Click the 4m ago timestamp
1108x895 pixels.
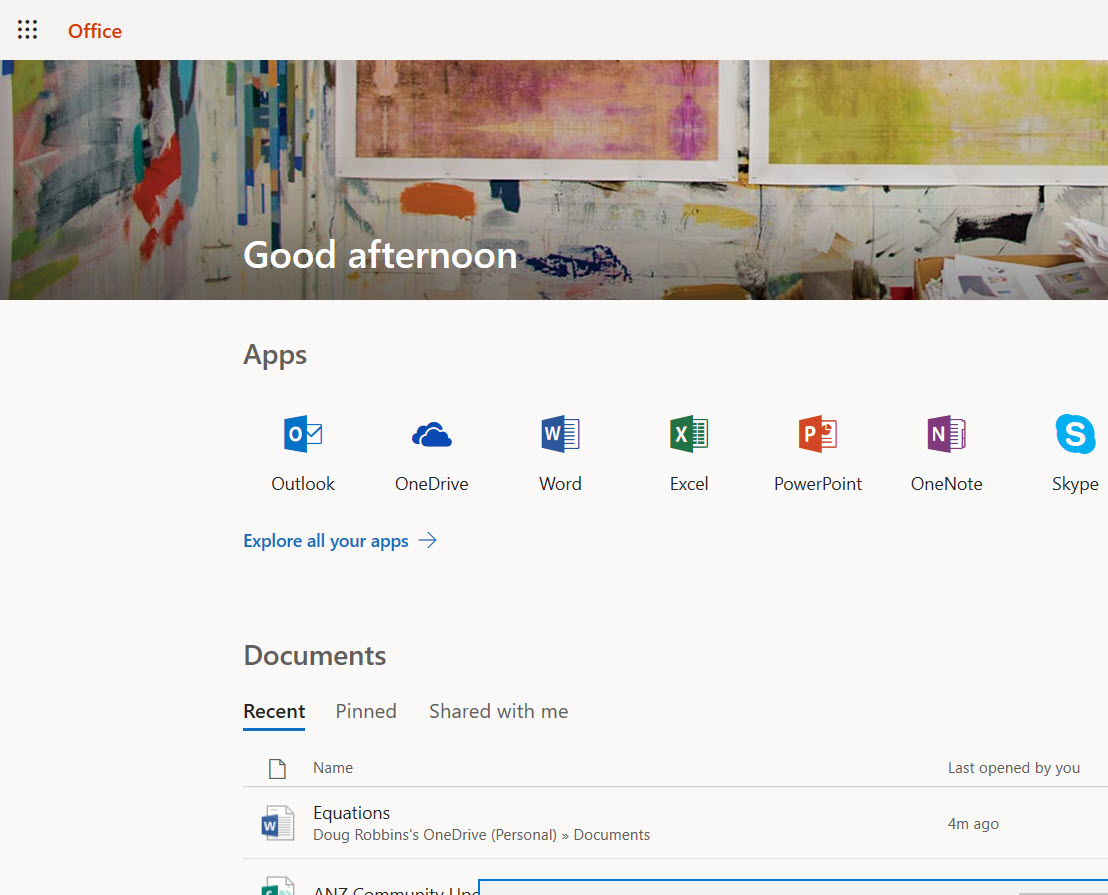pos(973,824)
